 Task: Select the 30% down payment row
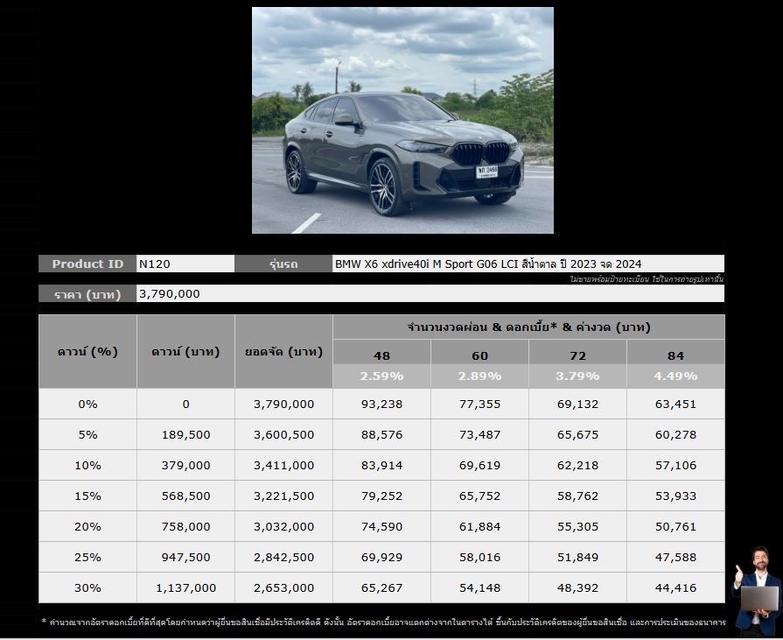tap(88, 588)
